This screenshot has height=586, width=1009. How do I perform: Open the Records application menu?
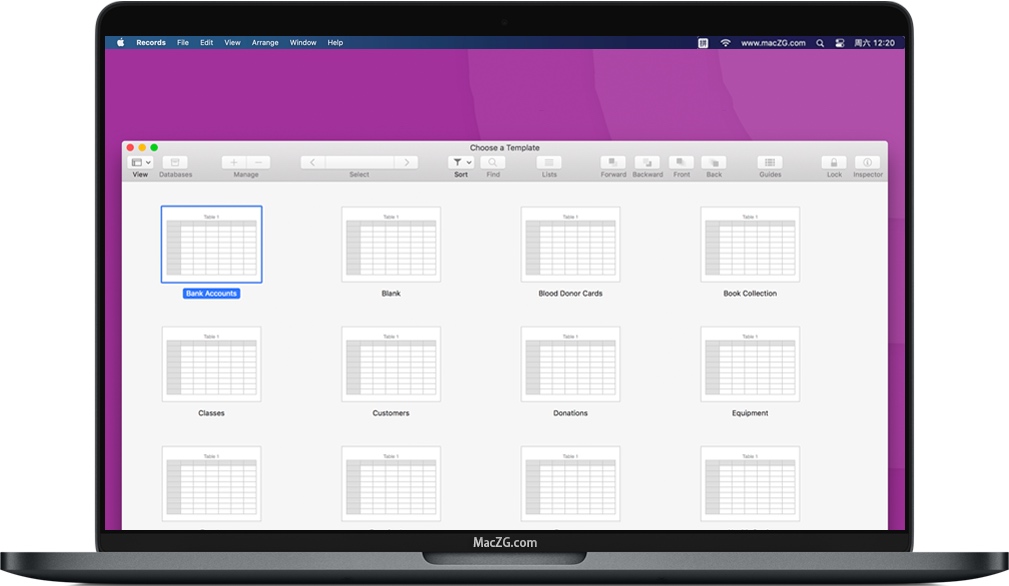(x=150, y=42)
